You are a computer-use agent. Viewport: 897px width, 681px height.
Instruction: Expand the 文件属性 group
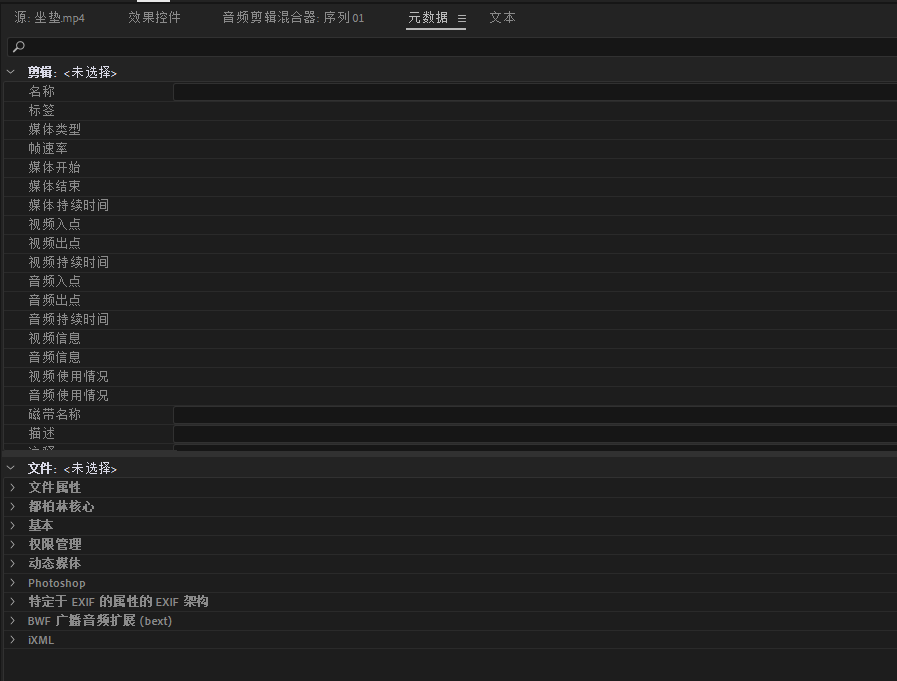tap(12, 487)
